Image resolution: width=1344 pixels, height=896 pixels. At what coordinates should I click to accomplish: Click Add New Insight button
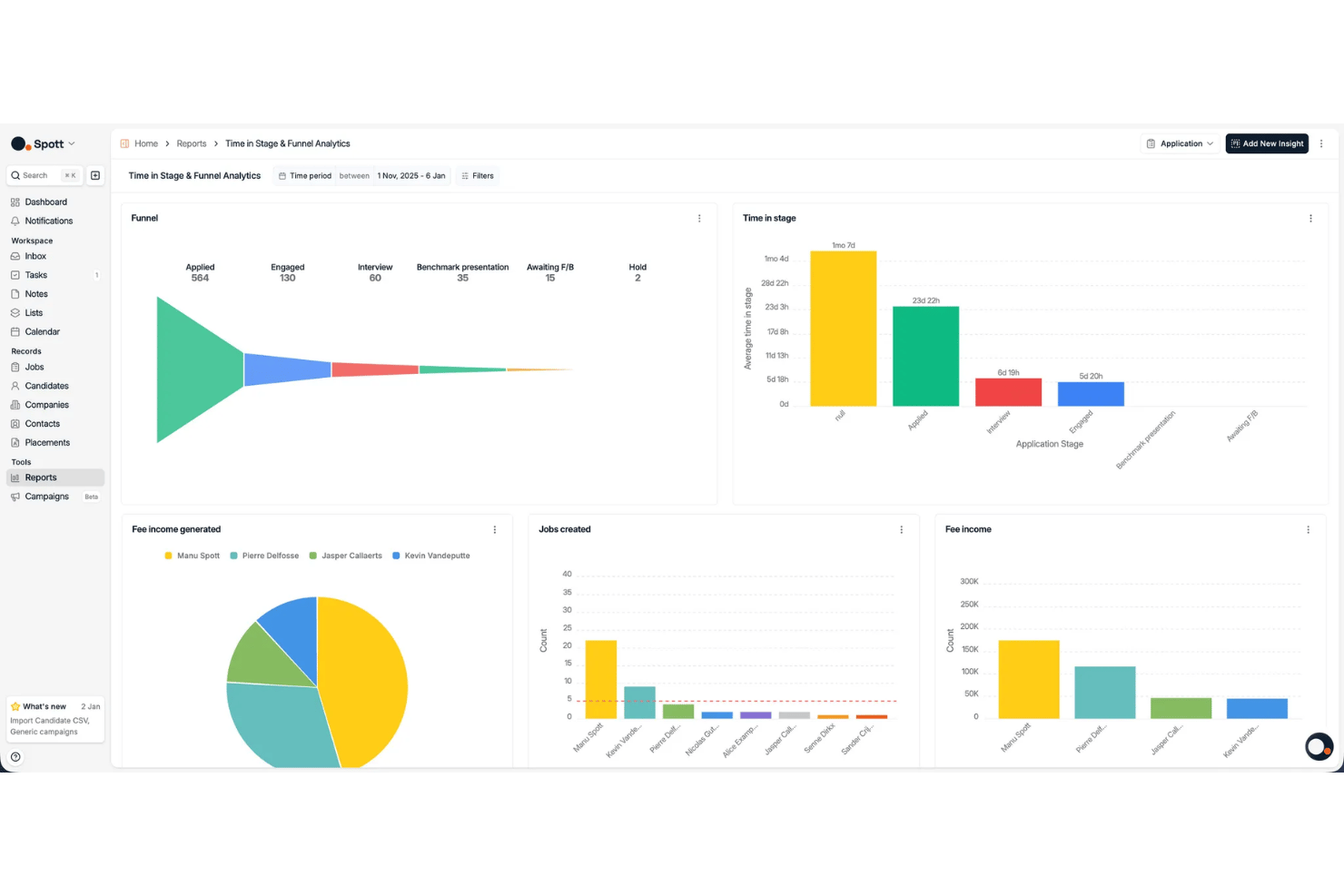coord(1267,143)
